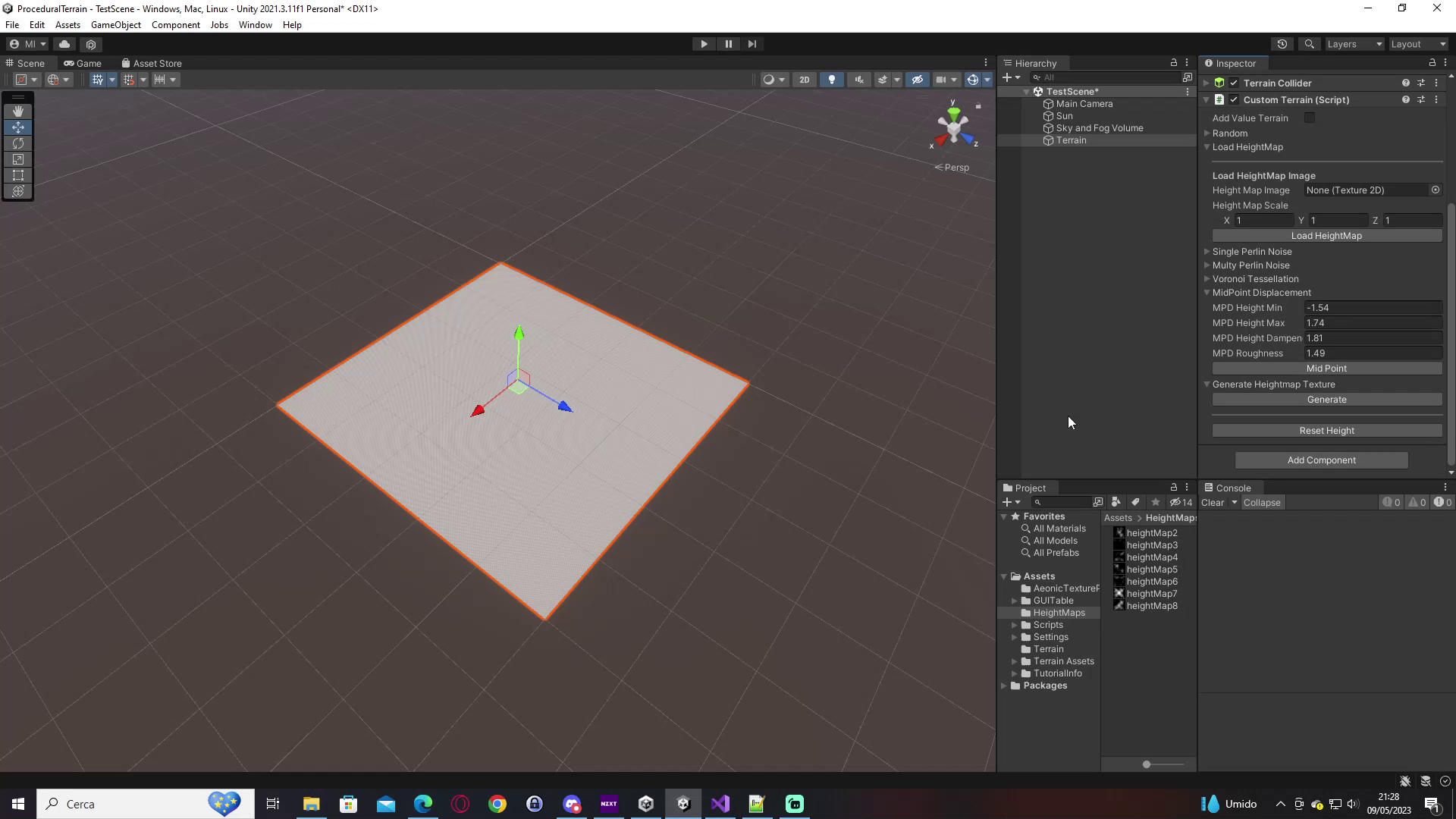Viewport: 1456px width, 819px height.
Task: Check the Add Value Terrain checkbox
Action: 1310,118
